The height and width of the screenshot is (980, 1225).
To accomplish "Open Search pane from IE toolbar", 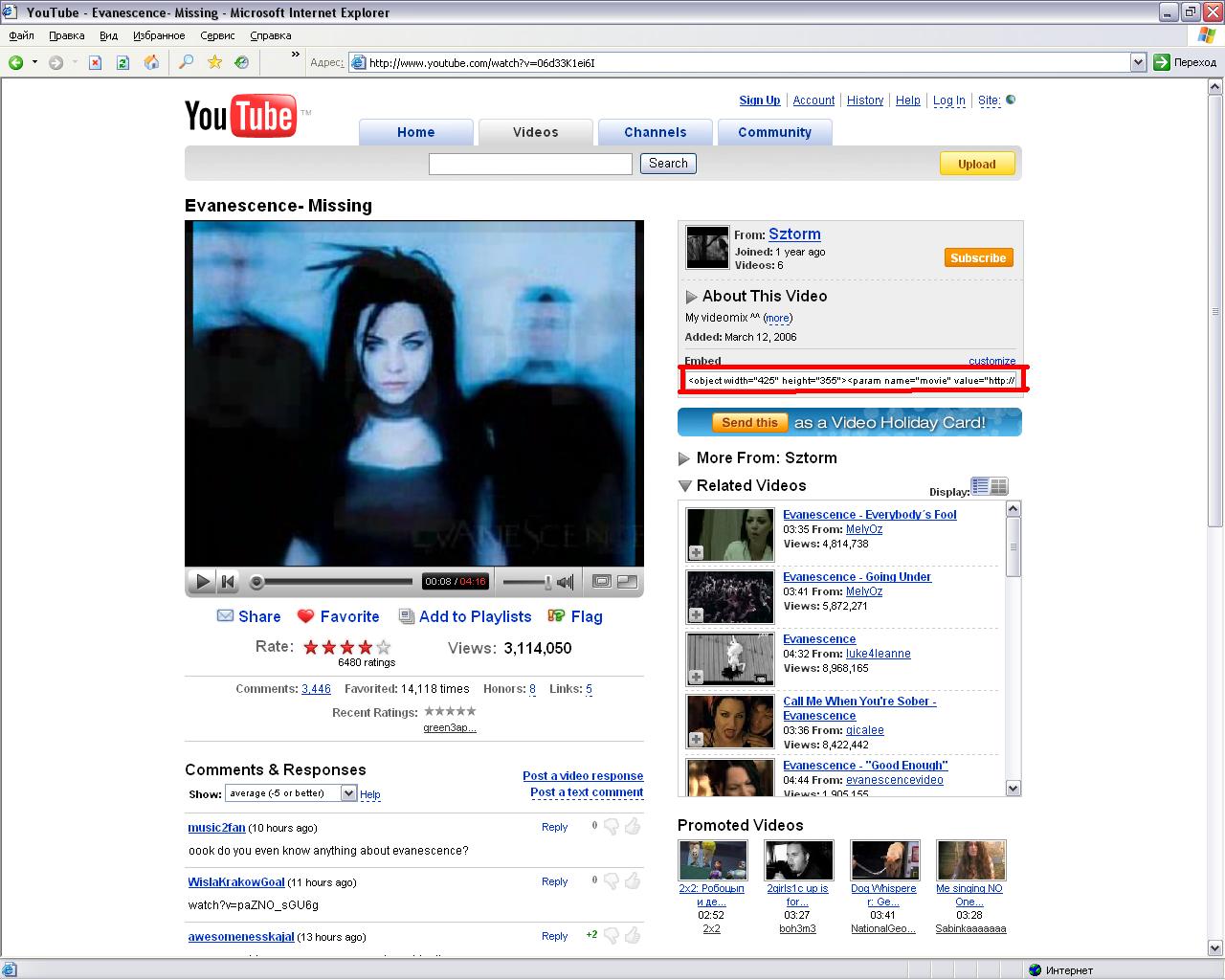I will click(187, 62).
